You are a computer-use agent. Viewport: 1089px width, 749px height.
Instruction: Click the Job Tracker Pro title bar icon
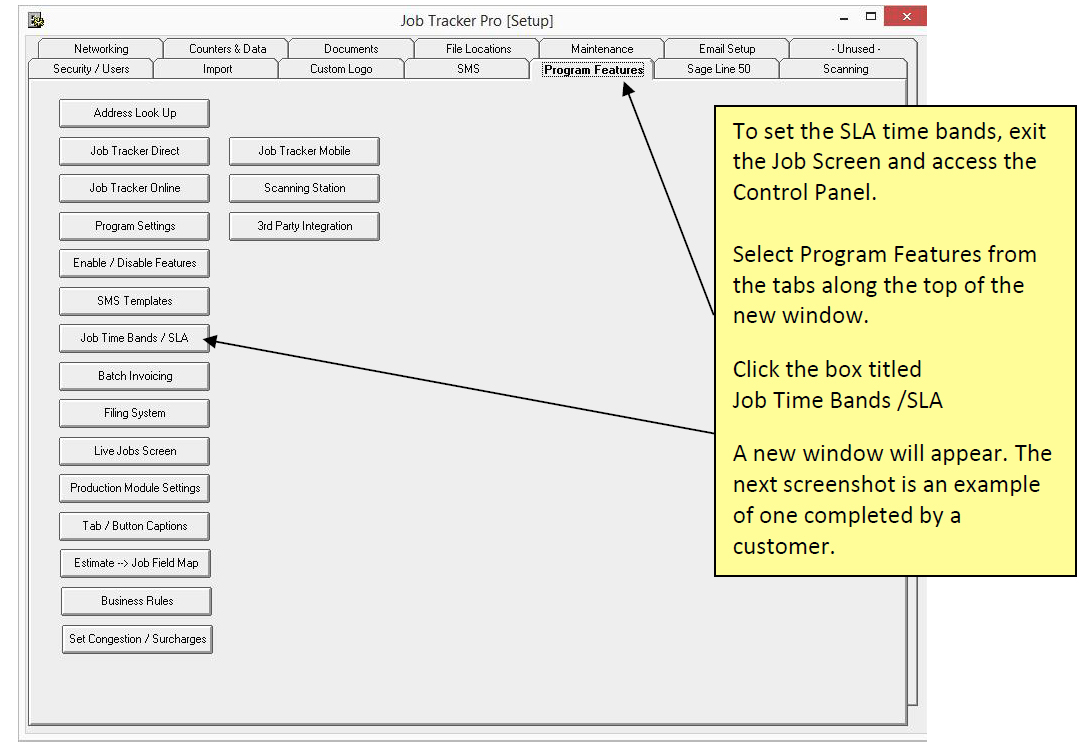pos(36,20)
